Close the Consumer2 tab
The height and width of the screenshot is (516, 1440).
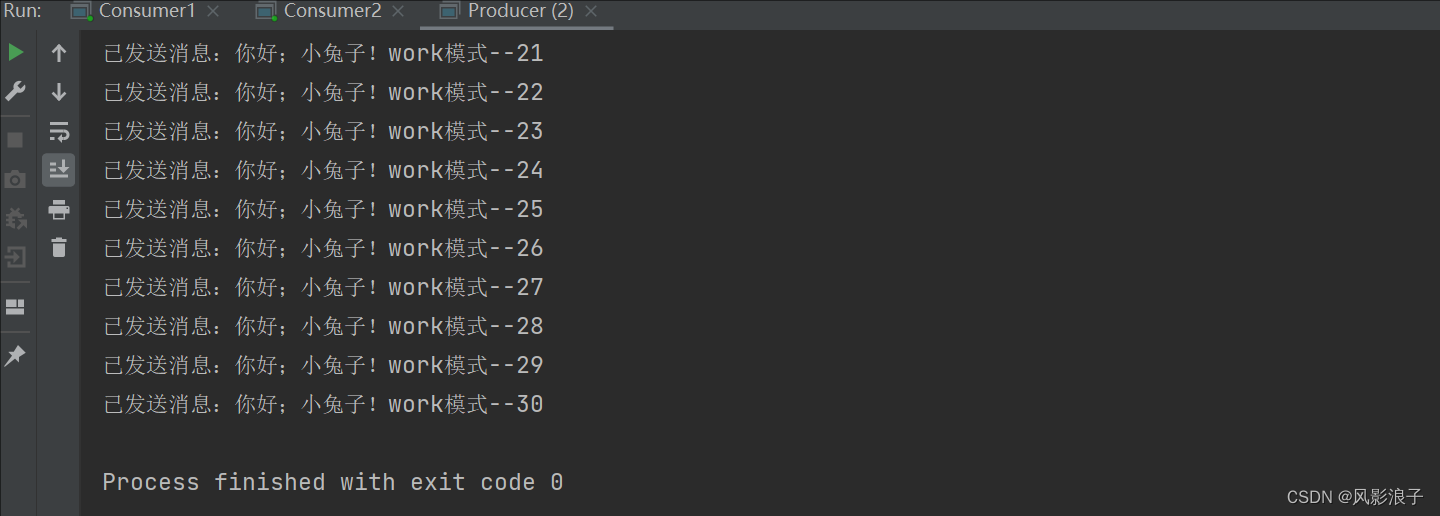tap(398, 12)
